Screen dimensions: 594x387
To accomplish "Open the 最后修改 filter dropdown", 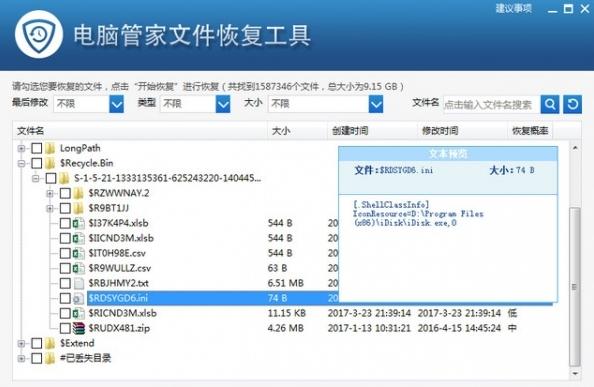I will (x=116, y=104).
